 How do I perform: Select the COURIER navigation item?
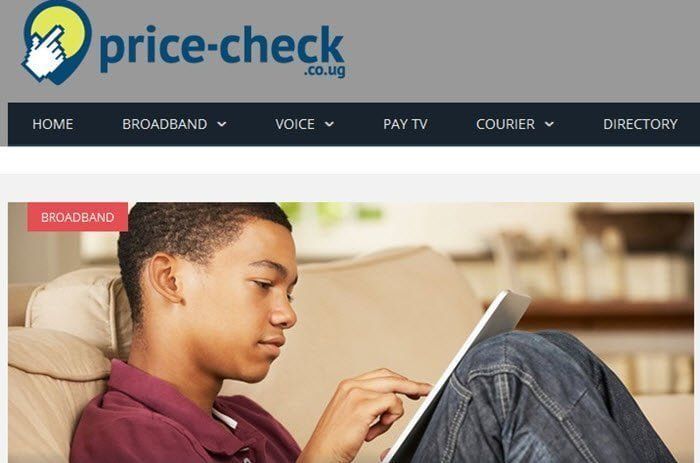point(505,124)
